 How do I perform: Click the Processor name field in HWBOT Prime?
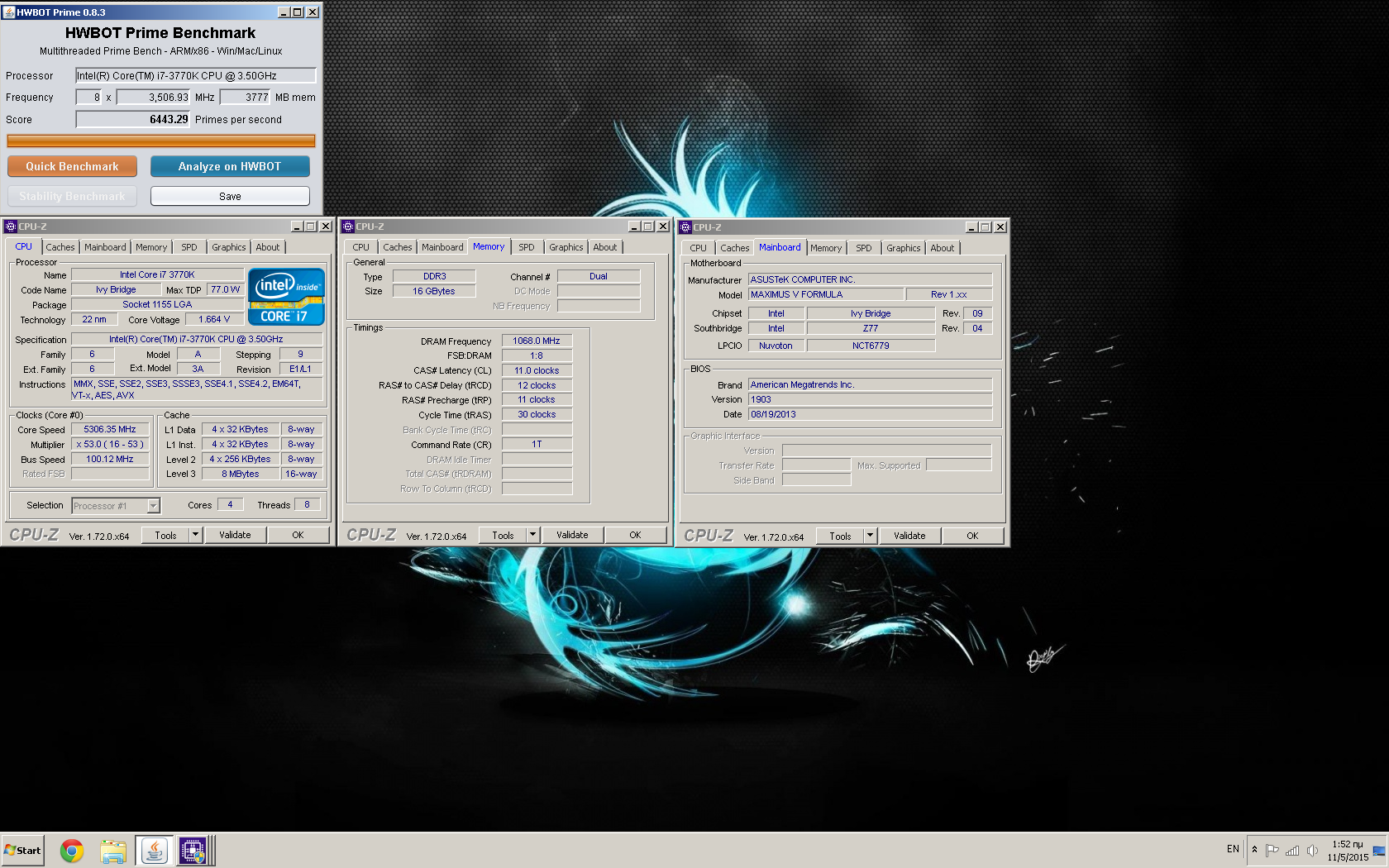pyautogui.click(x=196, y=75)
